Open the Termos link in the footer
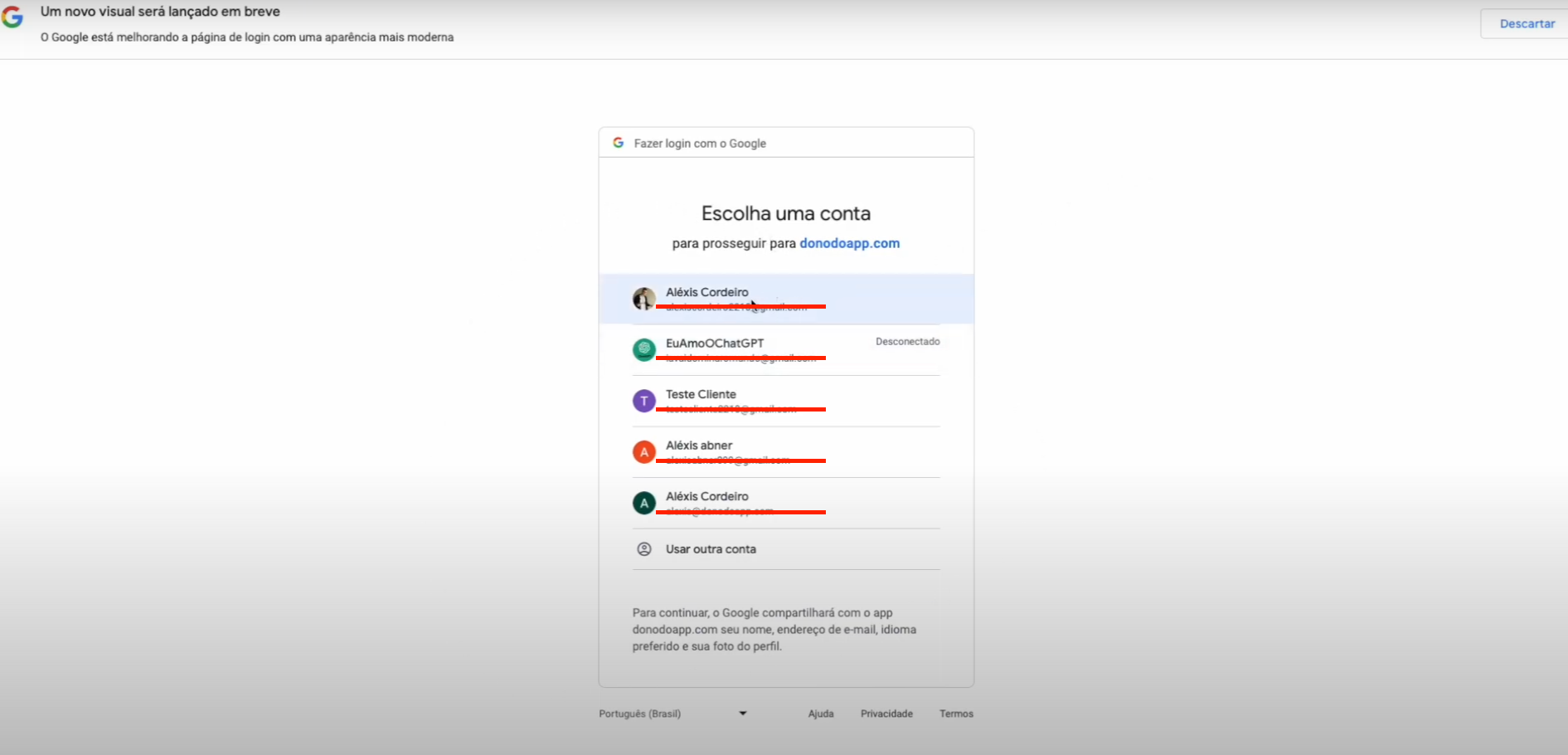The image size is (1568, 755). 956,714
